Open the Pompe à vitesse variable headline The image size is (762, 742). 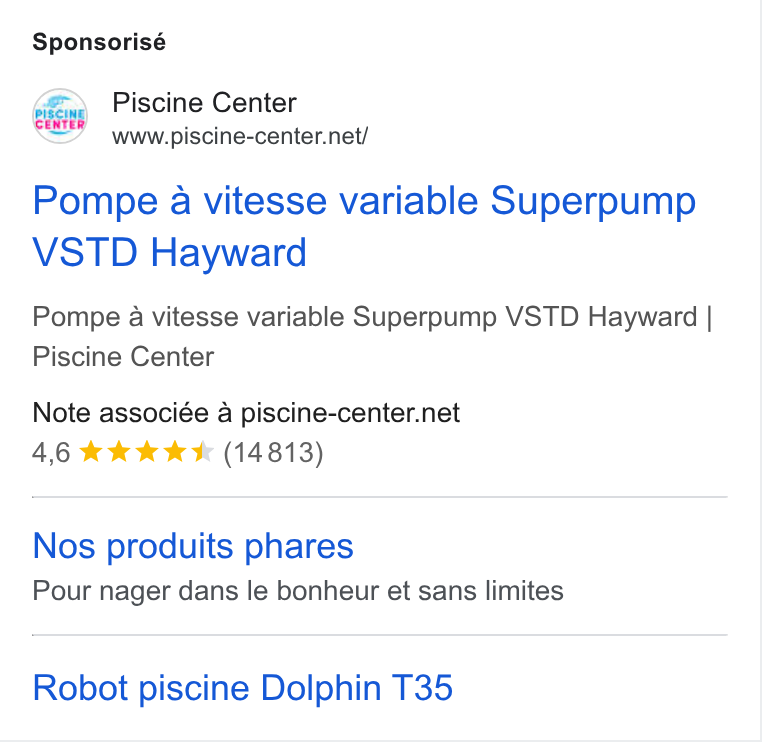[x=364, y=226]
